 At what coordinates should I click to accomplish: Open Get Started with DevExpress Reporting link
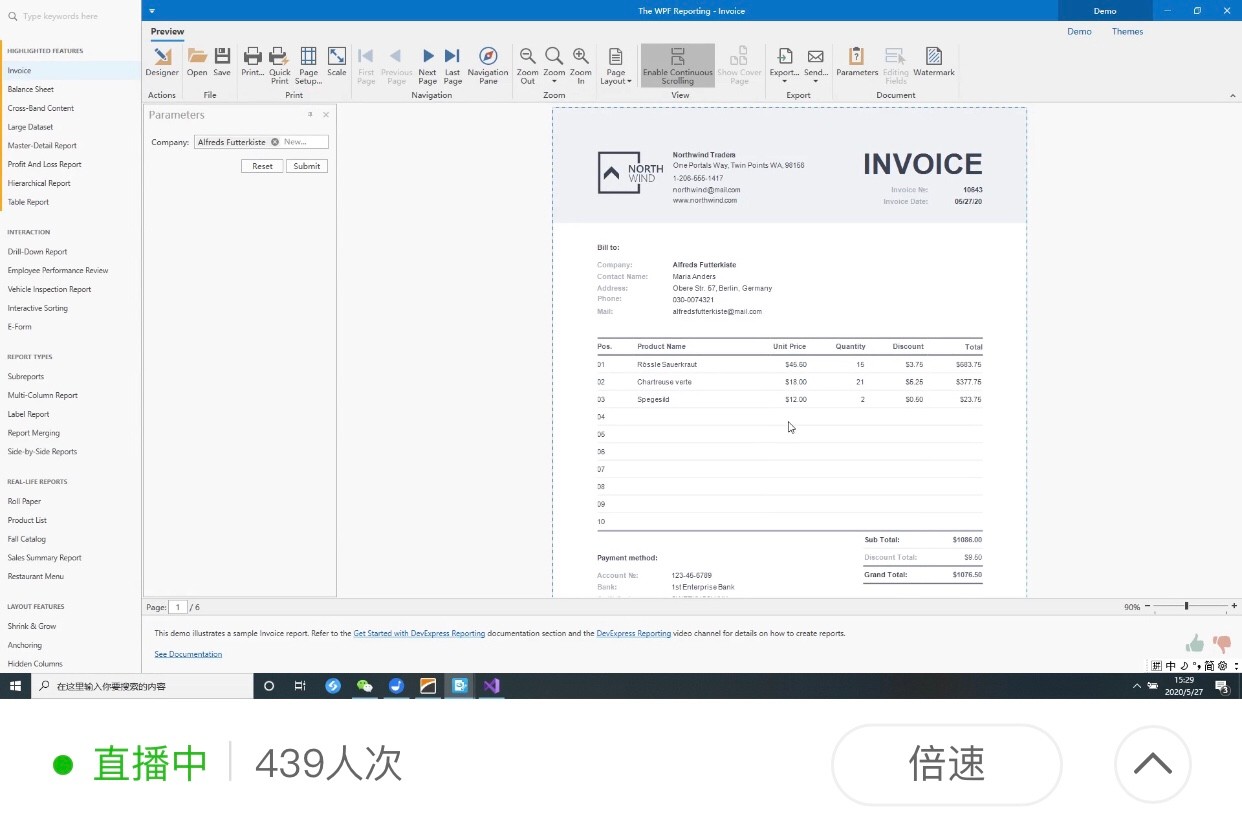click(419, 633)
